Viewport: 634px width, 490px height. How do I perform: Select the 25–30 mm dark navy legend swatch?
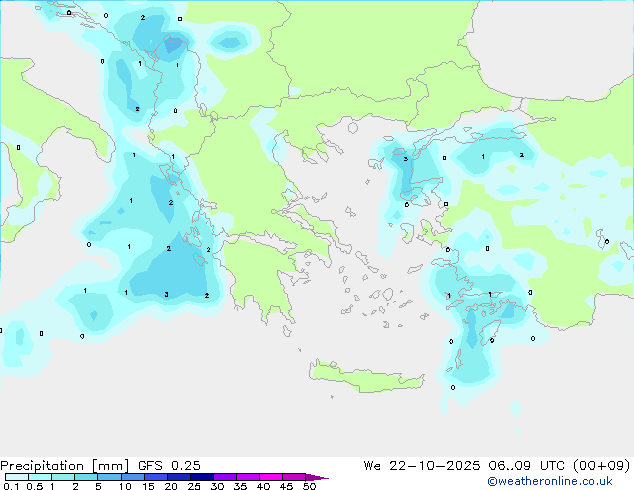202,477
